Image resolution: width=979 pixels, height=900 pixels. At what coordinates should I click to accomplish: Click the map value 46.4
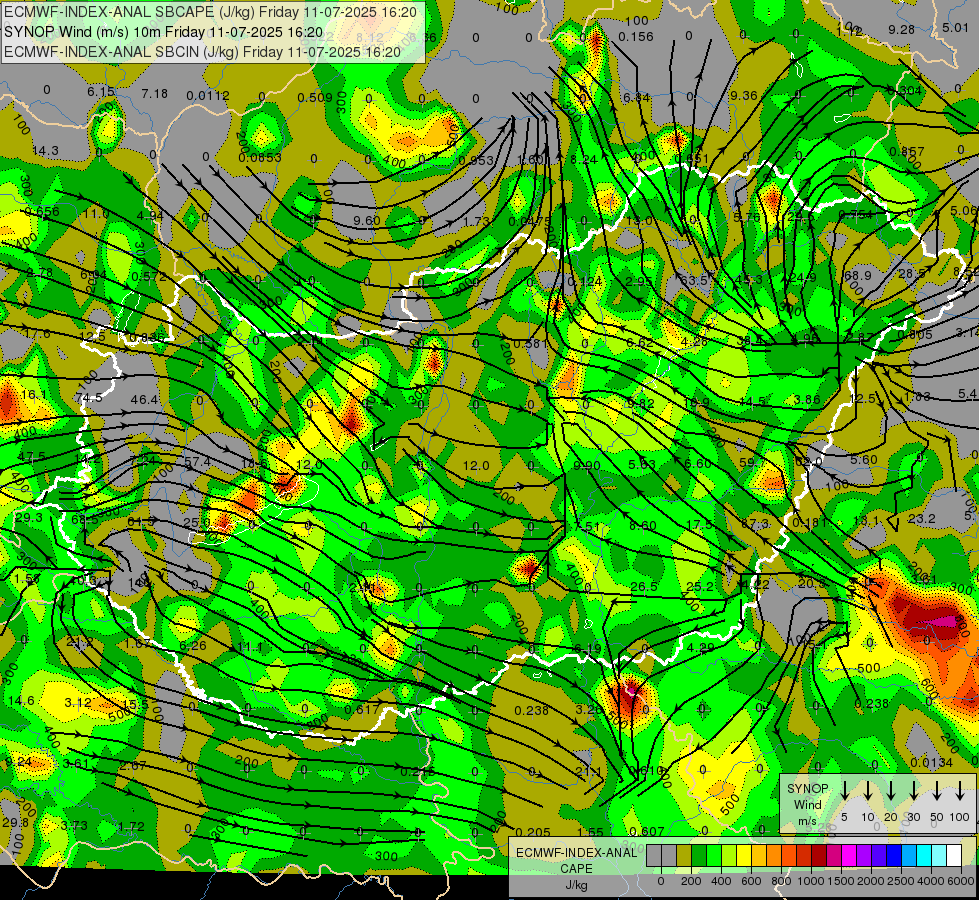pos(144,399)
